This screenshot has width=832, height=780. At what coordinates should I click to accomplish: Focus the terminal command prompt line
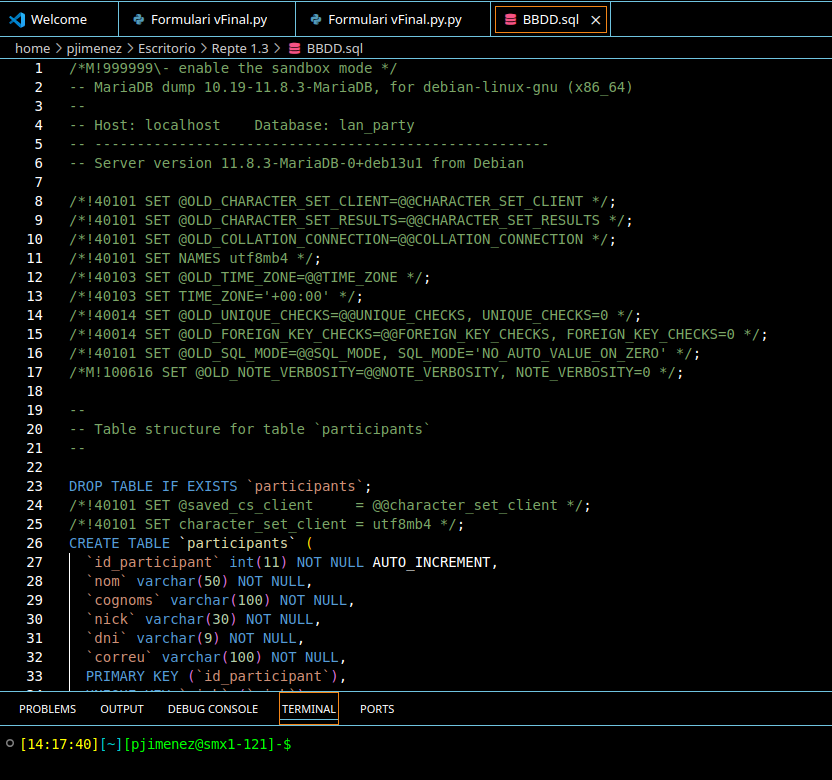pyautogui.click(x=400, y=745)
